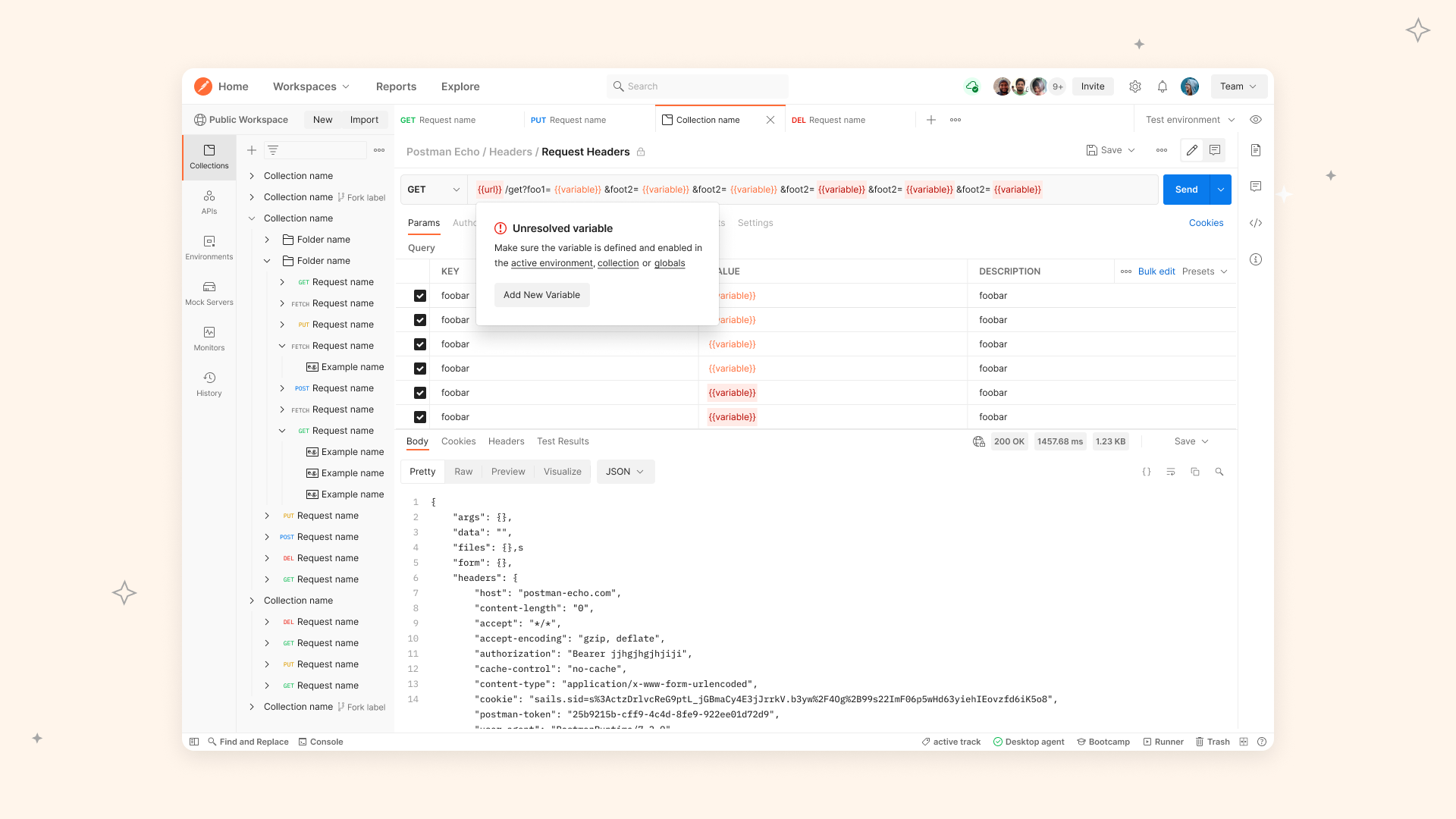Open the Workspaces dropdown

[x=311, y=86]
